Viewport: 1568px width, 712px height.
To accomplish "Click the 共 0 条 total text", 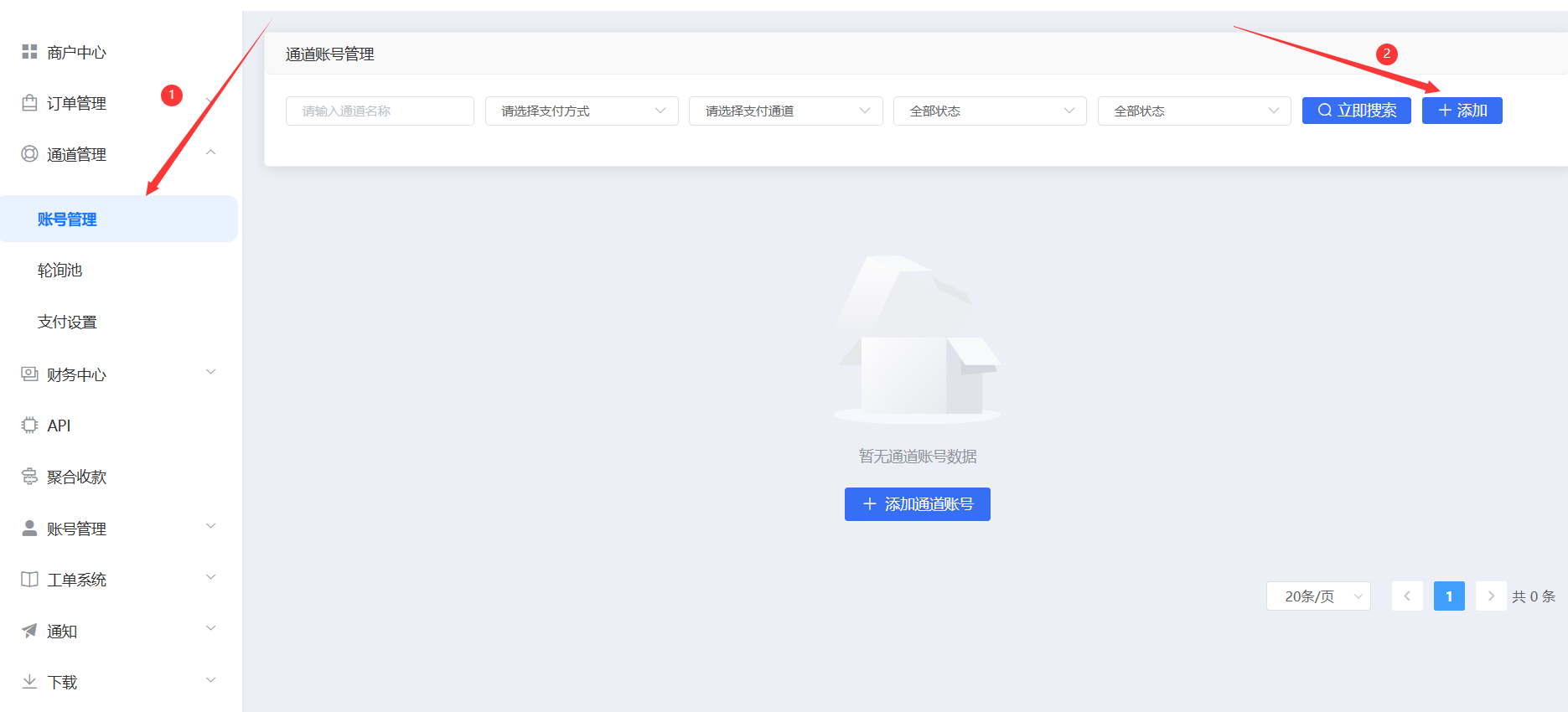I will [x=1534, y=596].
